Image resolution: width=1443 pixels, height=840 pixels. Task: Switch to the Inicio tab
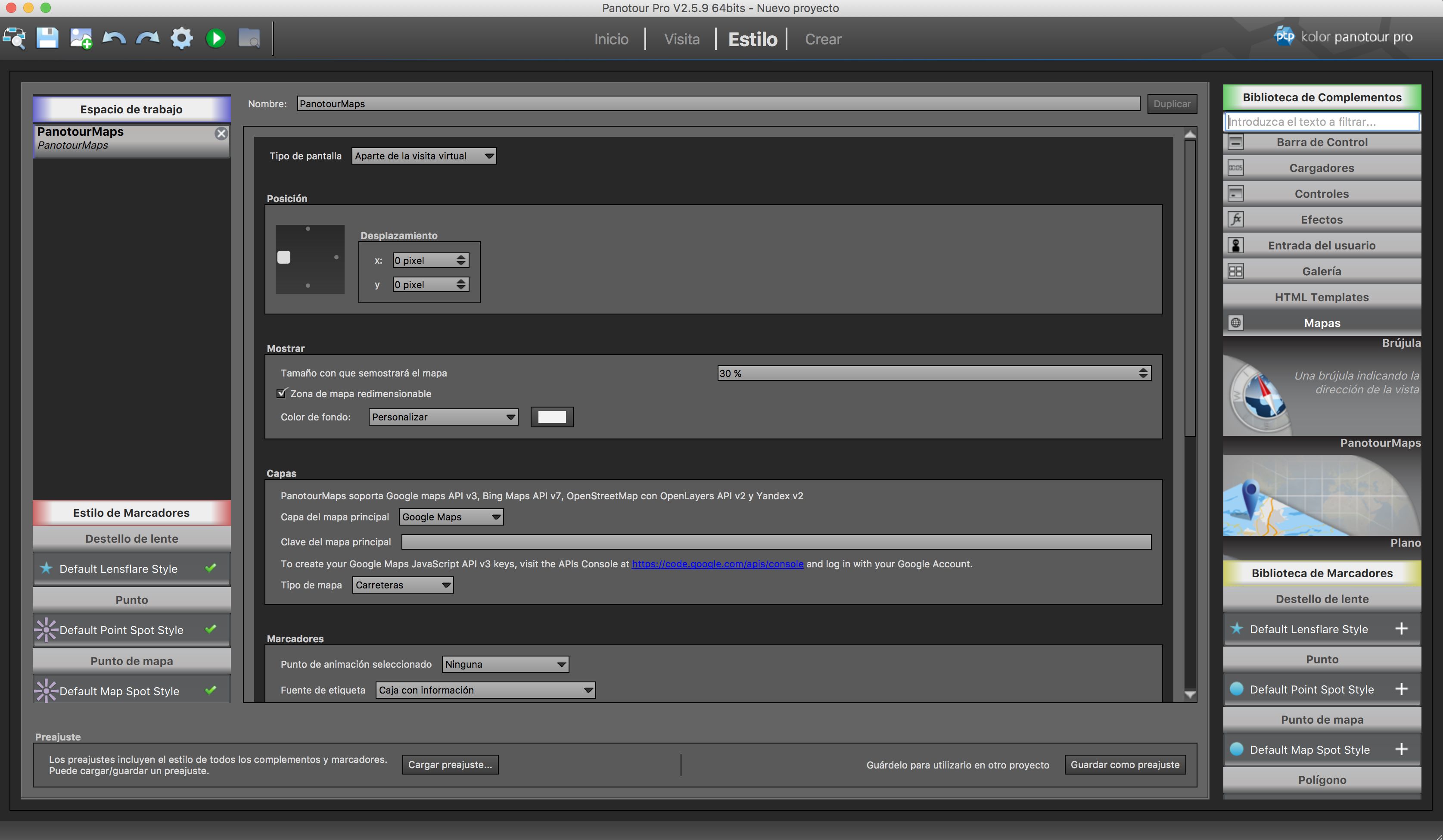611,39
